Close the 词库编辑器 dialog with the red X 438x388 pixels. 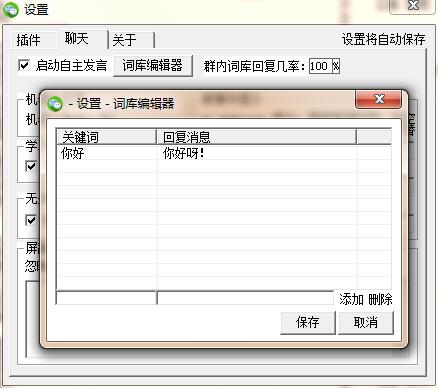point(378,99)
